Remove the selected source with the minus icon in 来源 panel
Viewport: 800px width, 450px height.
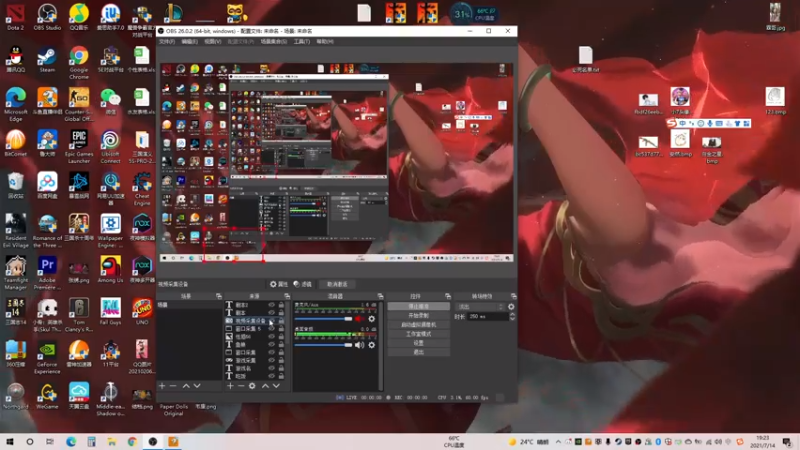click(x=241, y=386)
